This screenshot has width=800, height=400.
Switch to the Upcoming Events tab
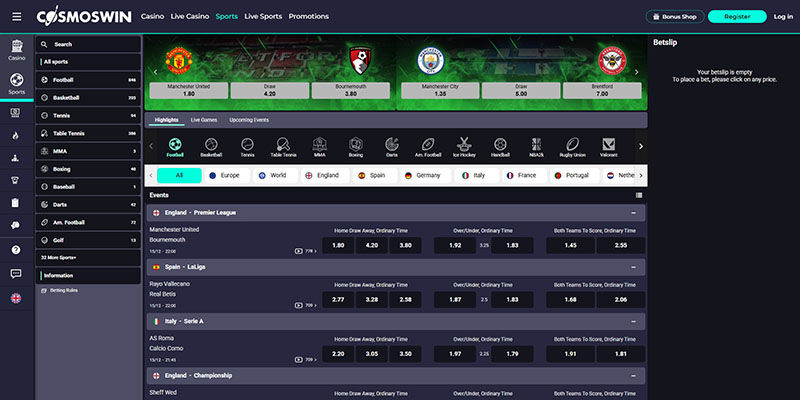[249, 120]
